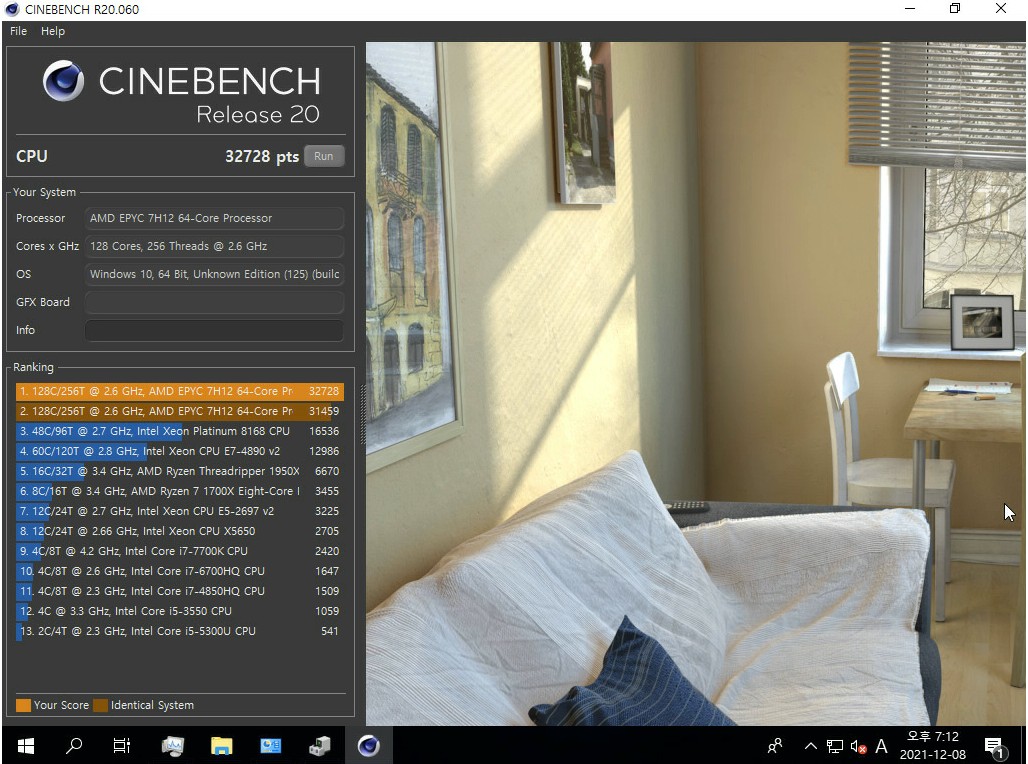Open the monitor-chart app in taskbar

pyautogui.click(x=172, y=746)
